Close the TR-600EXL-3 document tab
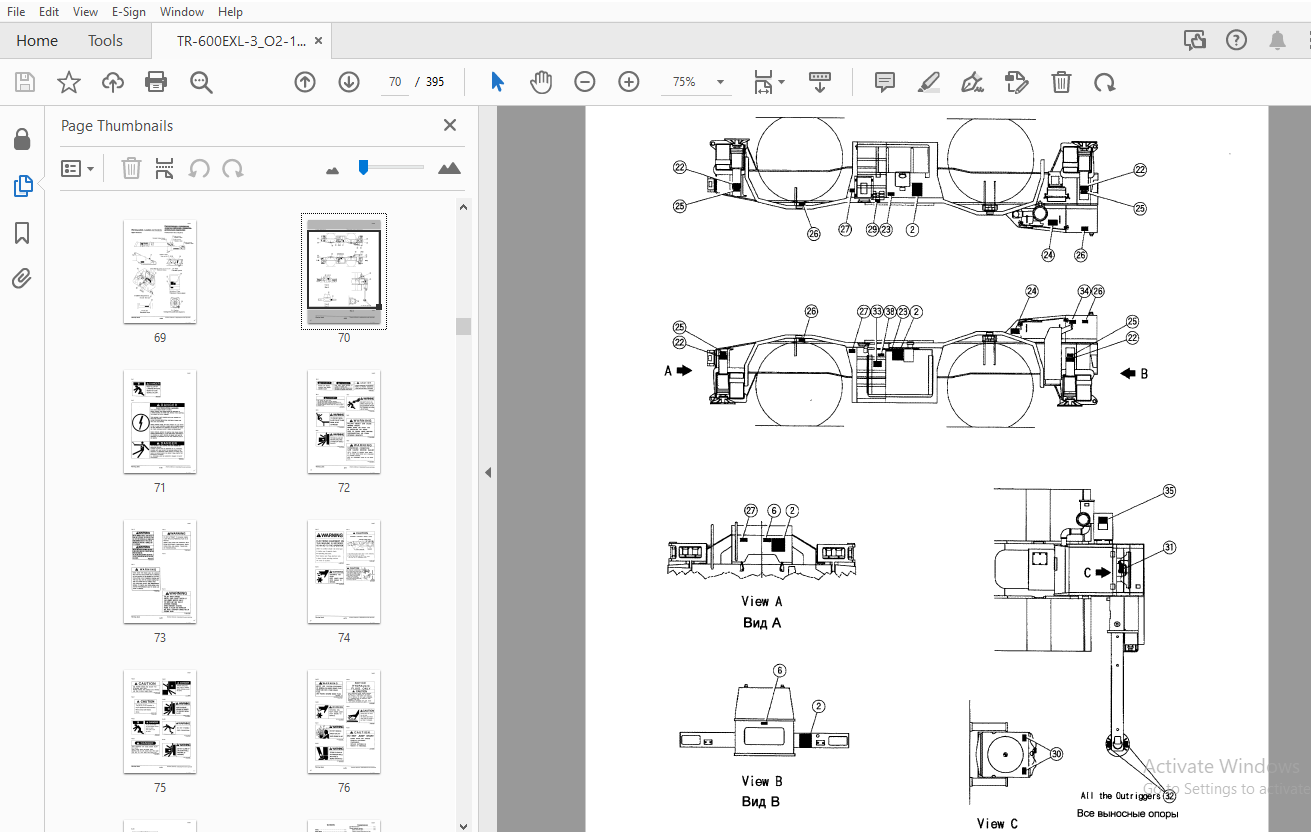Screen dimensions: 1311x832 319,41
